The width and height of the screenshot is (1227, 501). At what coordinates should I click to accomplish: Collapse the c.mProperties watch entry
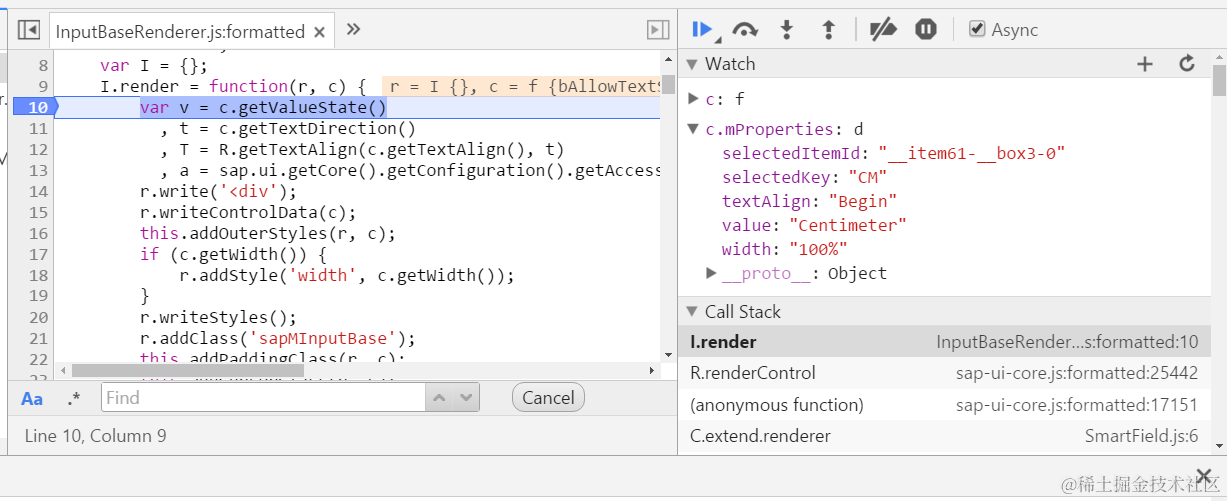[694, 129]
